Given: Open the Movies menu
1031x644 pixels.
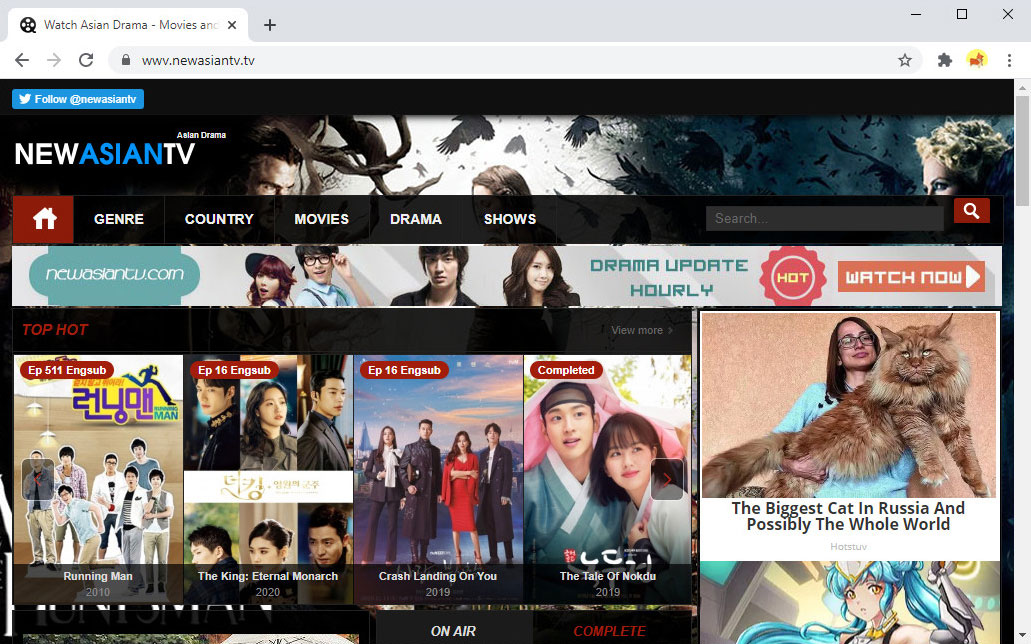Looking at the screenshot, I should point(322,219).
